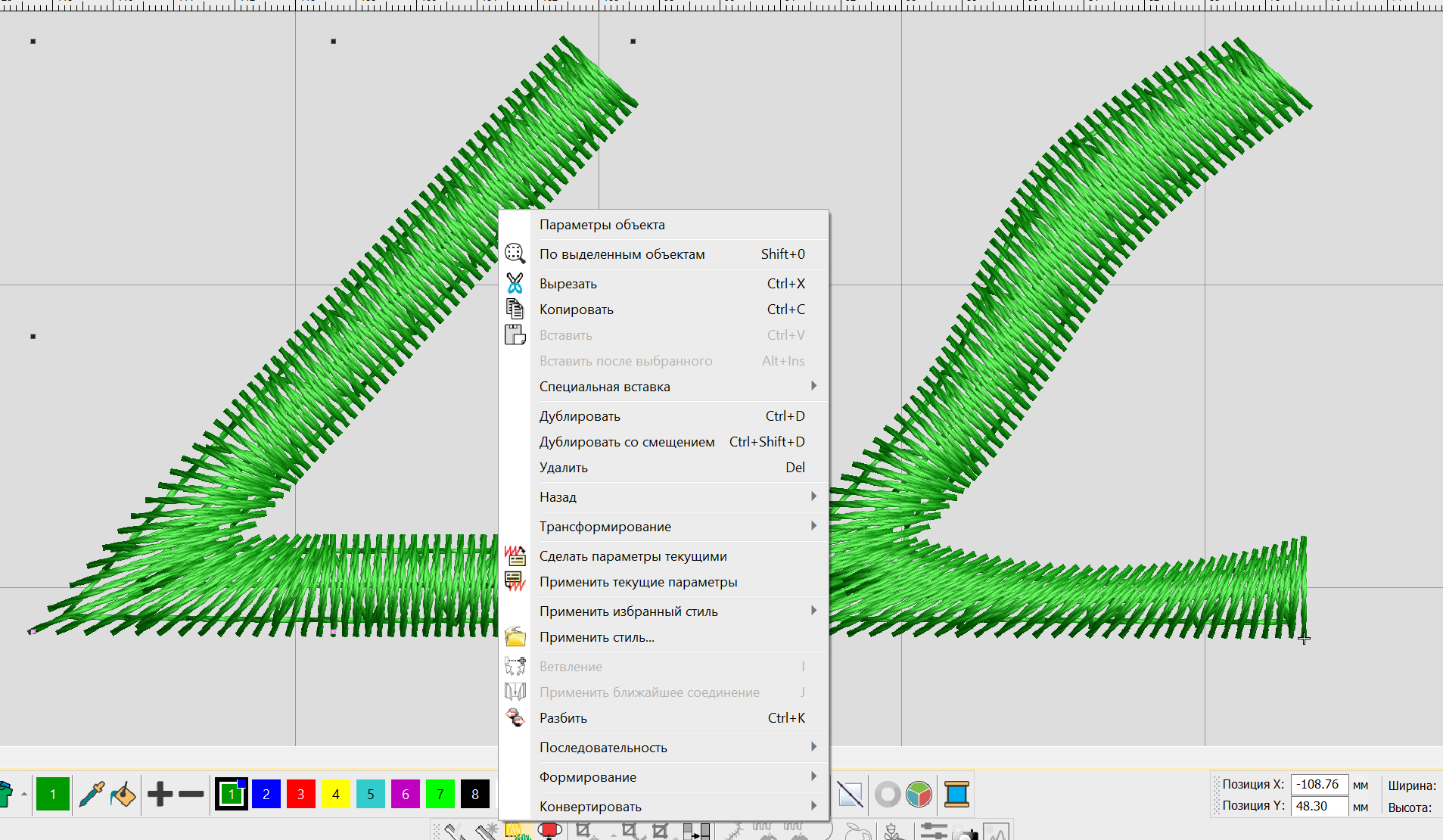Image resolution: width=1443 pixels, height=840 pixels.
Task: Open the arrow next to the shirt icon
Action: pyautogui.click(x=24, y=794)
